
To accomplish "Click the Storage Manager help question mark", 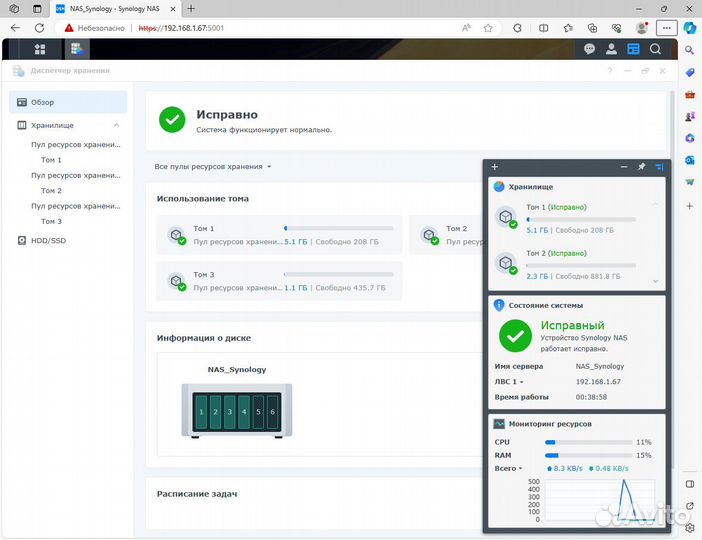I will 610,71.
